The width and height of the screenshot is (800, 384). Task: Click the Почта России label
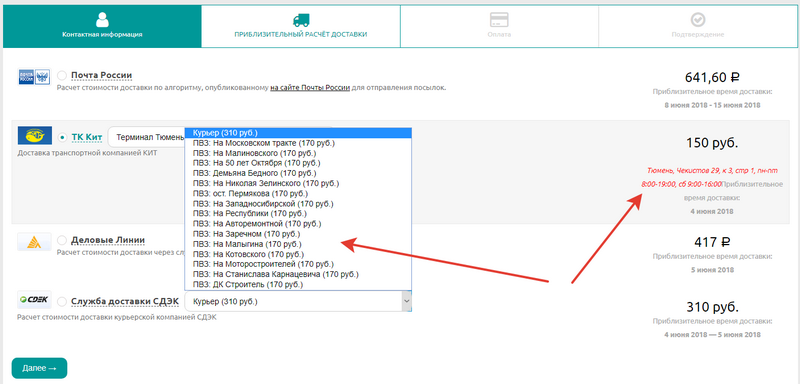coord(102,75)
